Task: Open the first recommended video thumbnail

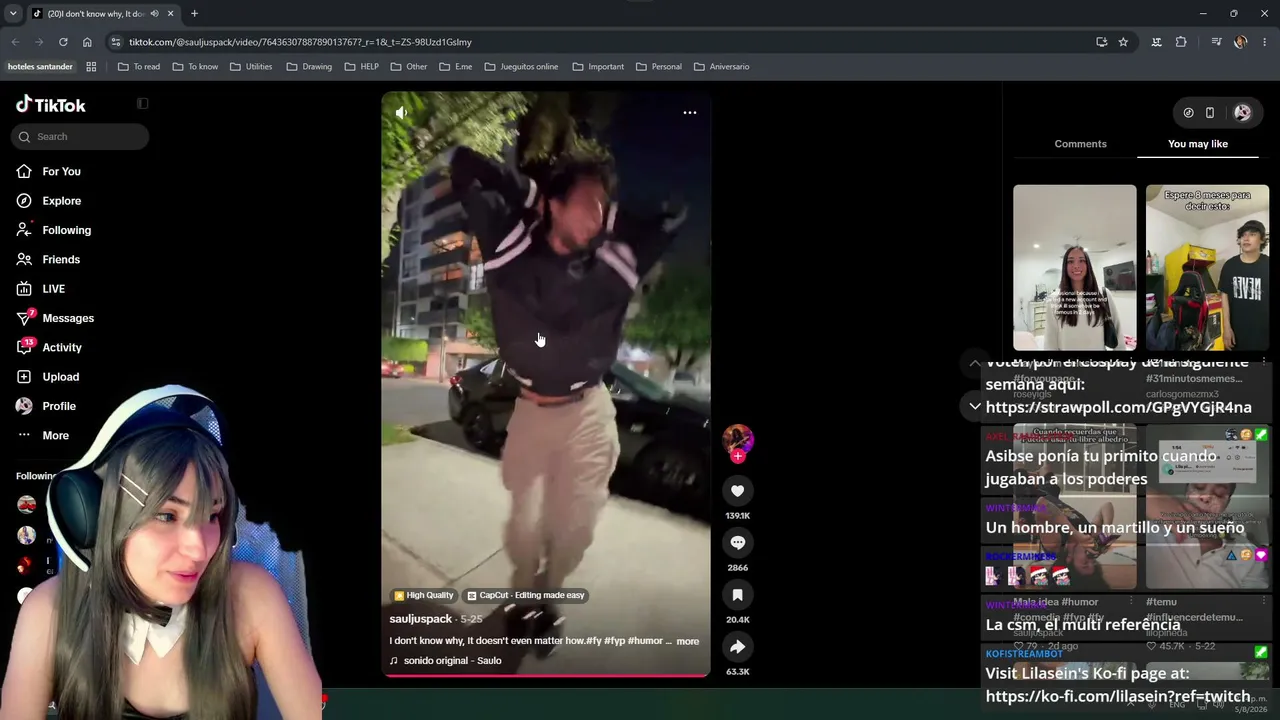Action: pos(1075,267)
